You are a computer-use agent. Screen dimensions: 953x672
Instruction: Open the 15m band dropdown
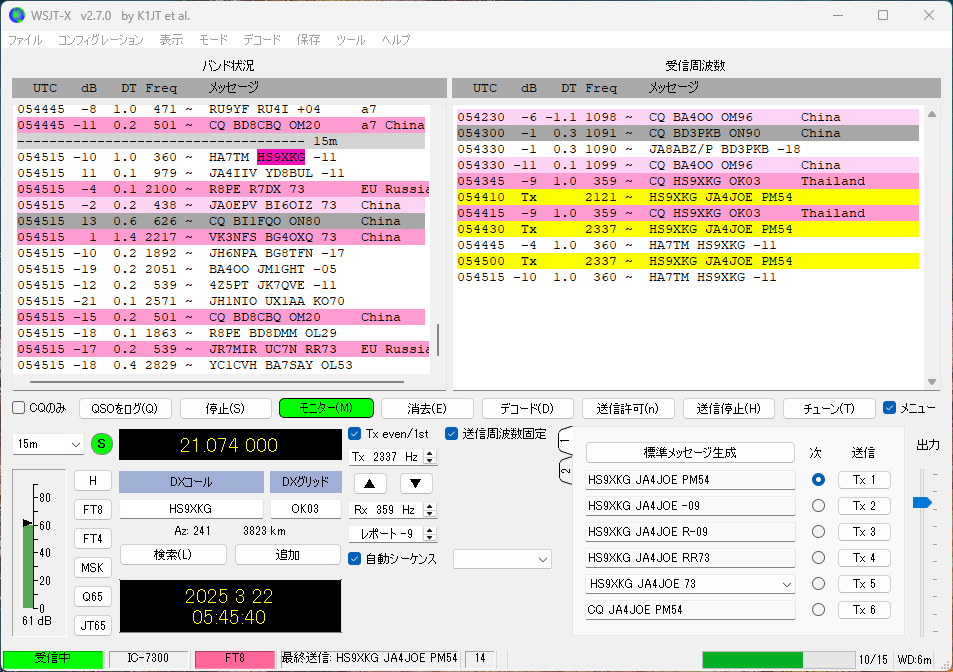point(48,444)
